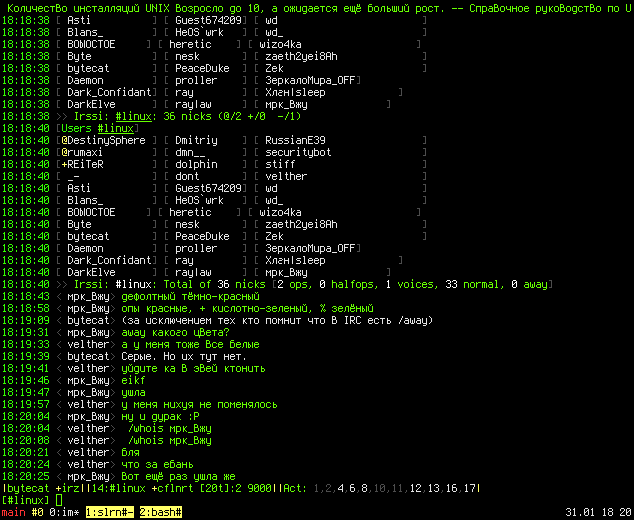Viewport: 634px width, 520px height.
Task: Click message 'а у меня тоже все белые'
Action: click(x=190, y=345)
